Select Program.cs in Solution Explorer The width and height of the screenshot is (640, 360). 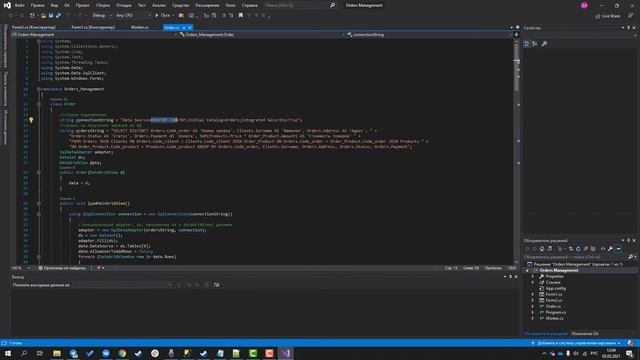coord(555,312)
